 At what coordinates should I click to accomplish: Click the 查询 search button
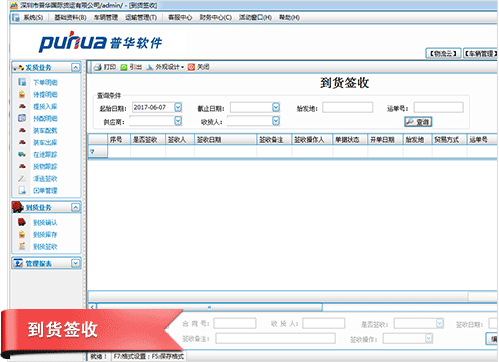418,122
